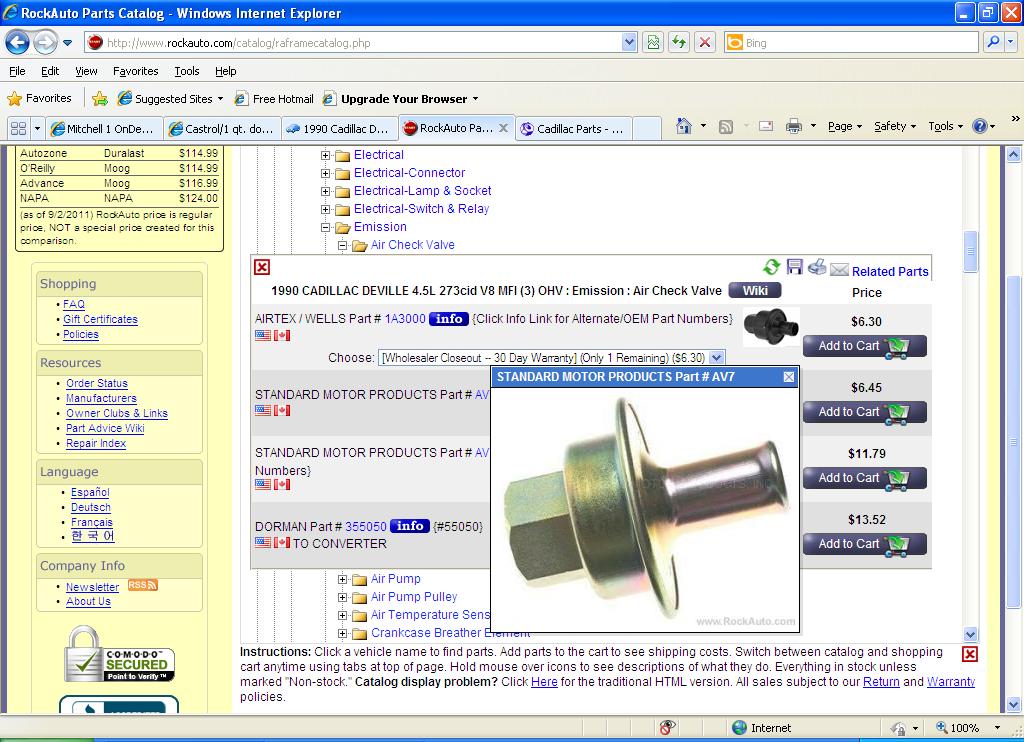The image size is (1024, 742).
Task: Open the Favorites menu in menu bar
Action: point(135,71)
